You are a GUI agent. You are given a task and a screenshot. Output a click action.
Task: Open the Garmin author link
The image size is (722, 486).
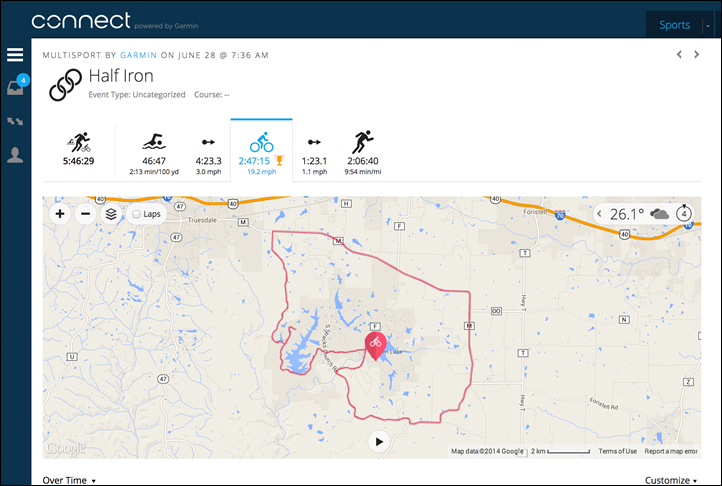pyautogui.click(x=138, y=55)
